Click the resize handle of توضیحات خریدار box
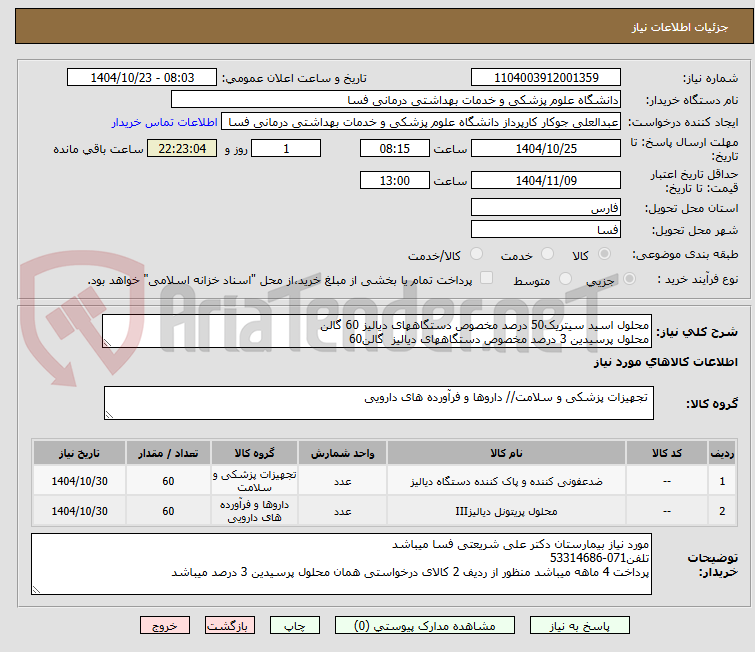Screen dimensions: 755x652 [x=36, y=589]
